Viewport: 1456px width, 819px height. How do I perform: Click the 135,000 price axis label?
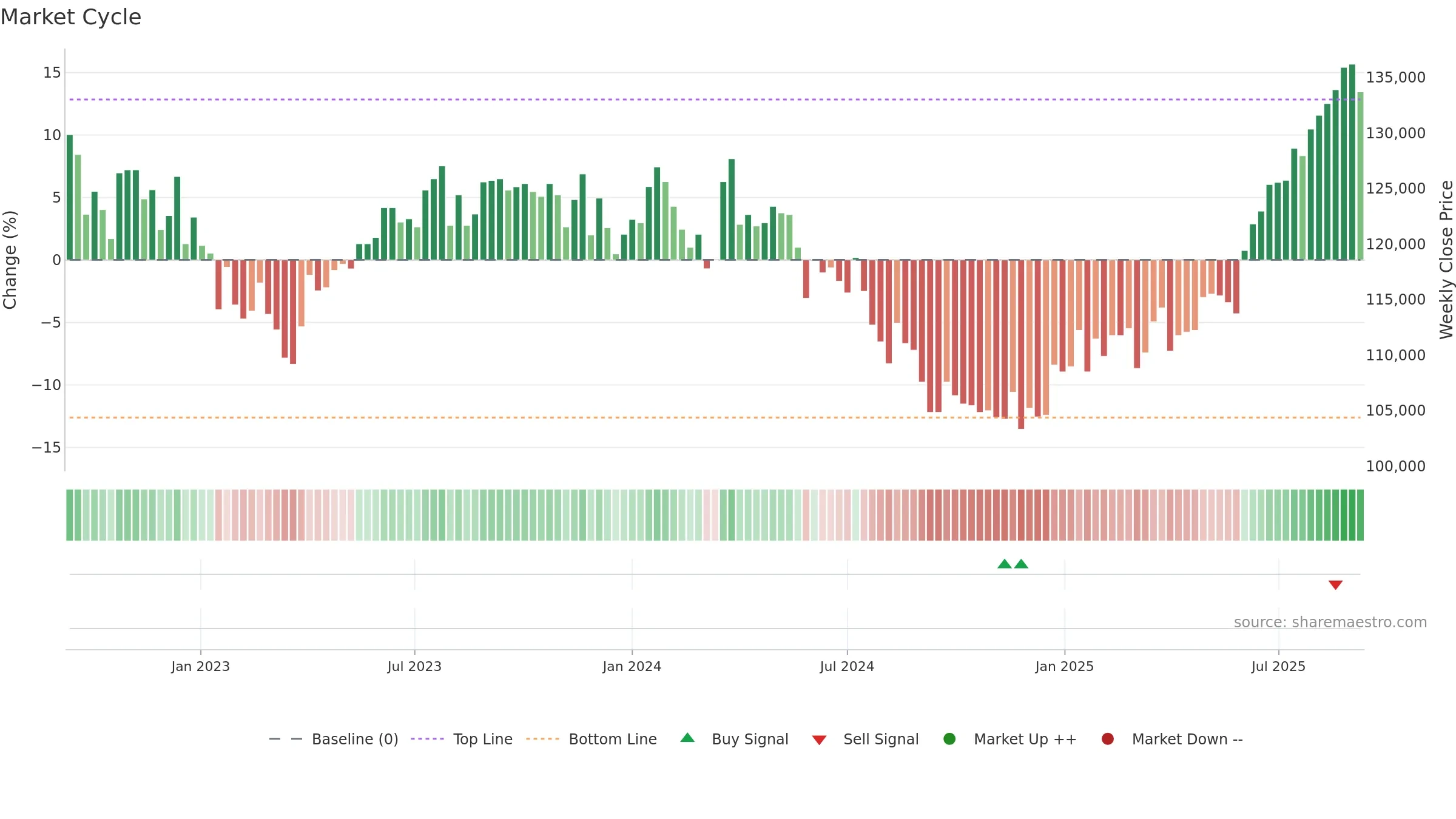(x=1395, y=78)
